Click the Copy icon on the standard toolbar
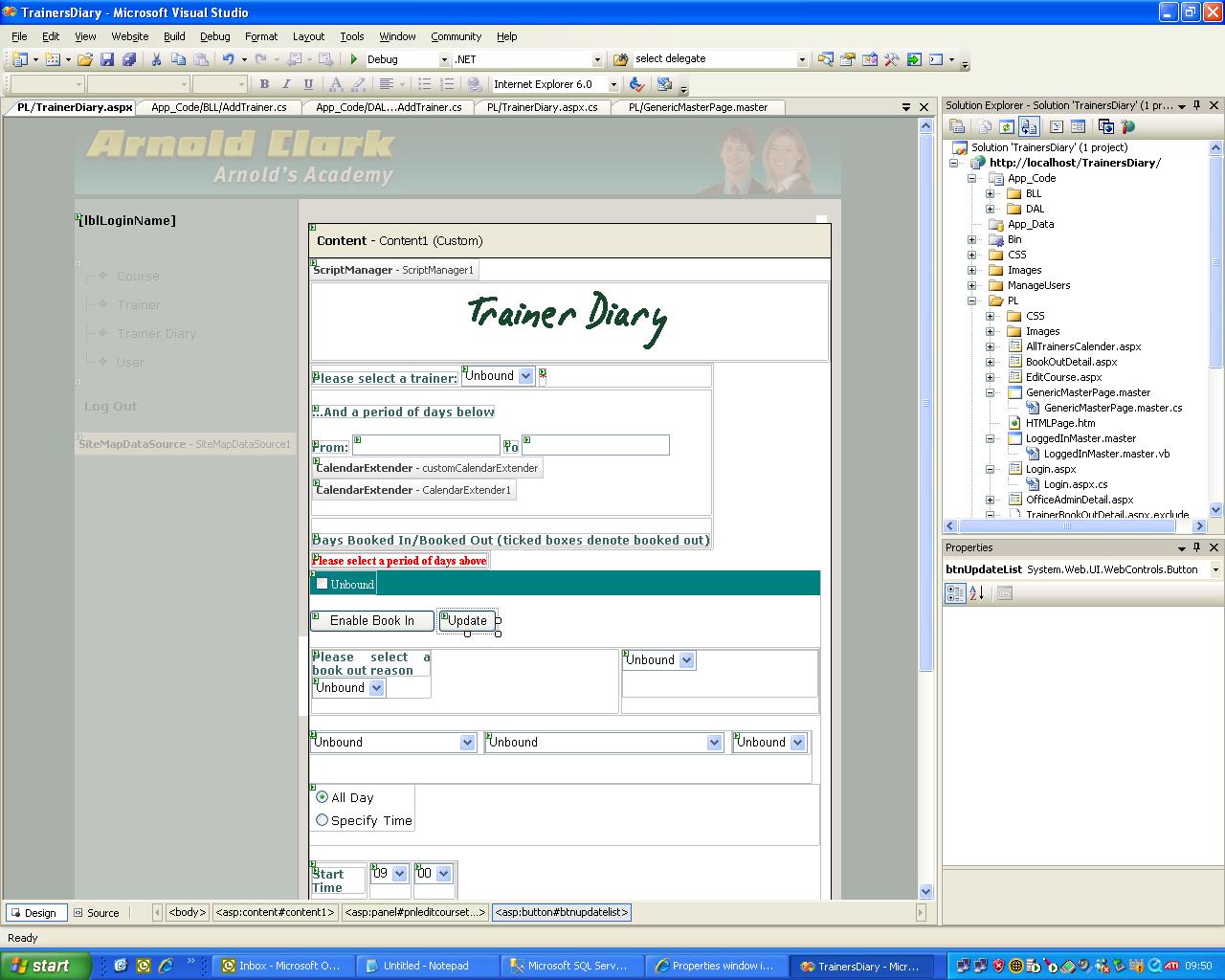Image resolution: width=1225 pixels, height=980 pixels. (178, 58)
